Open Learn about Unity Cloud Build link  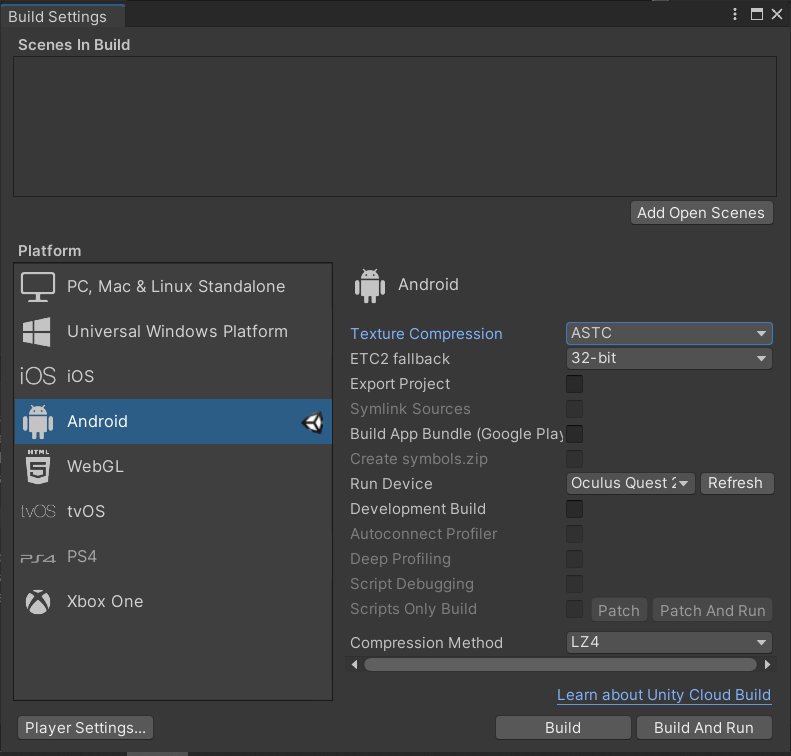point(664,695)
